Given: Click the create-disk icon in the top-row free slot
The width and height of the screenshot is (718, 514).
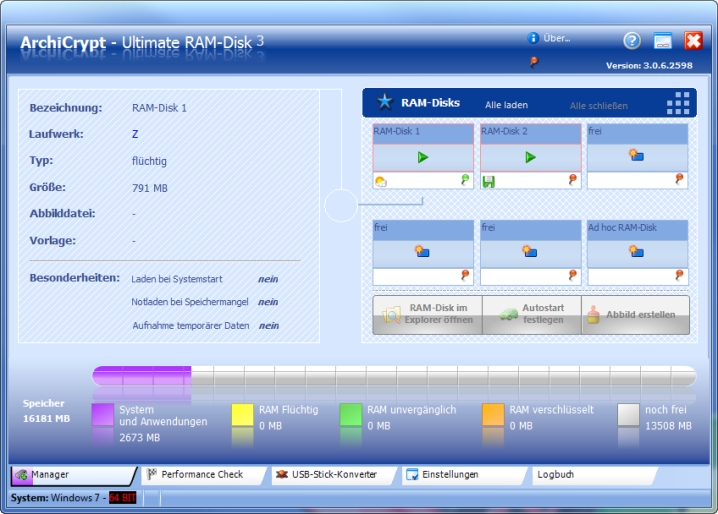Looking at the screenshot, I should coord(636,156).
